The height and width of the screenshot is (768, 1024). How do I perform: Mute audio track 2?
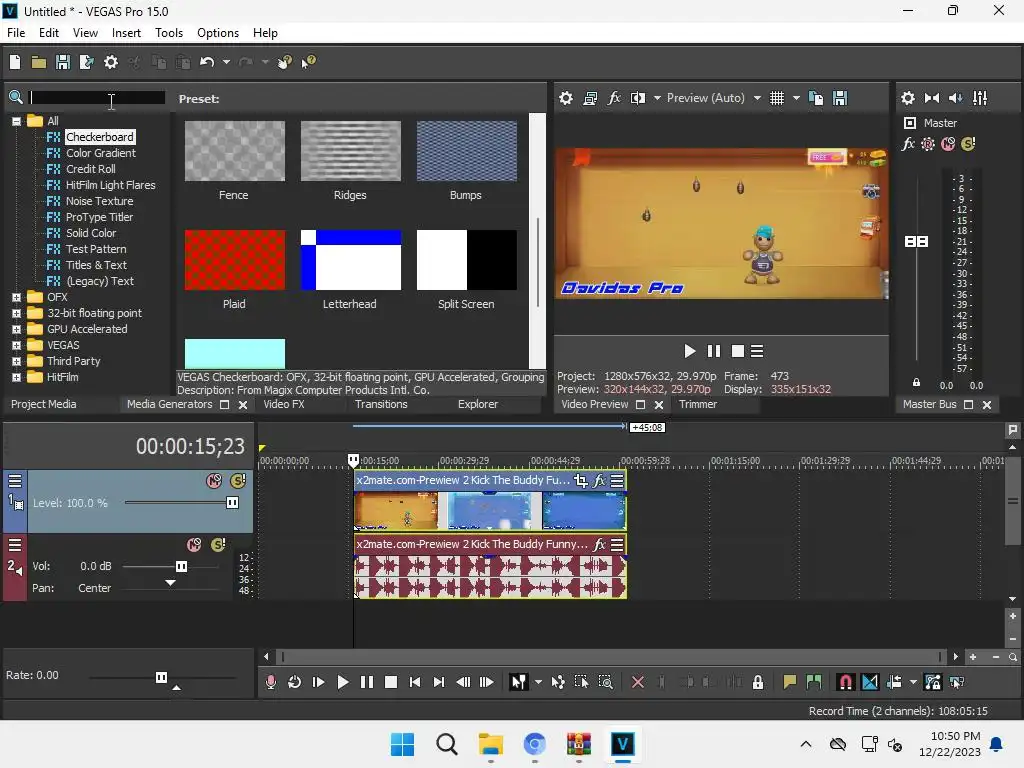(x=194, y=545)
